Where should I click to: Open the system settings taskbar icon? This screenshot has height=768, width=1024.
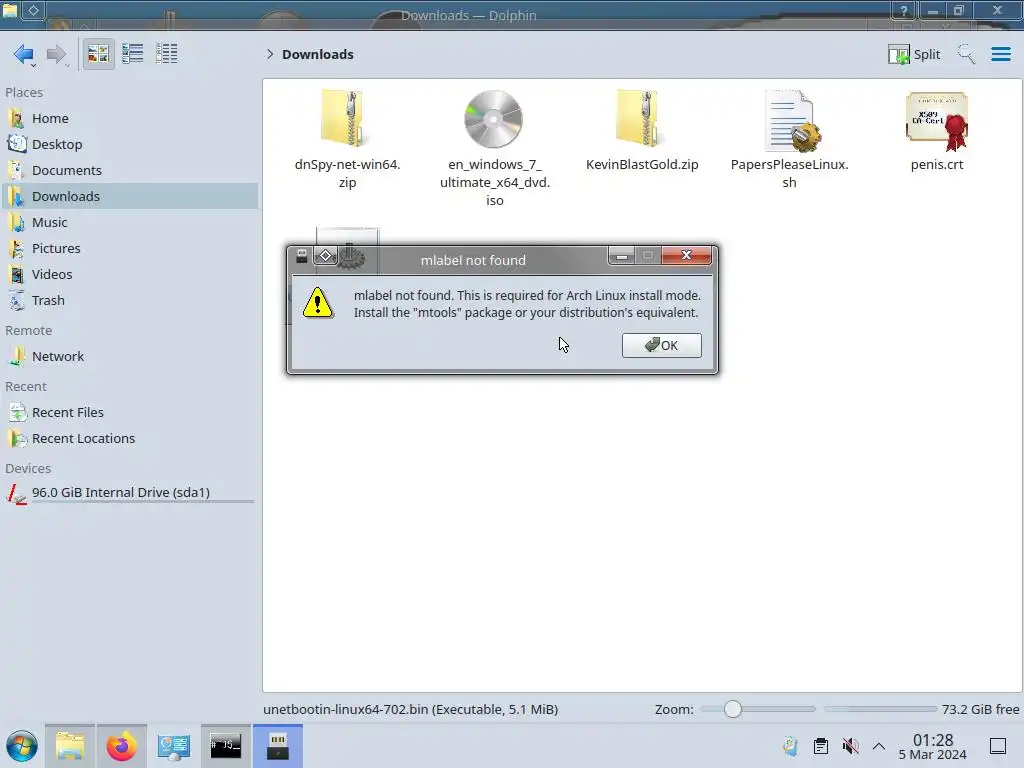click(x=174, y=746)
